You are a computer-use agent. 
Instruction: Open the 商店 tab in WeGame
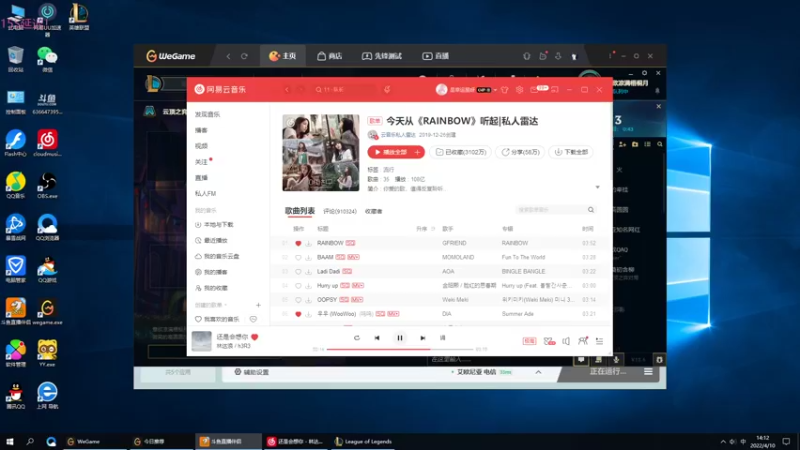pyautogui.click(x=330, y=56)
